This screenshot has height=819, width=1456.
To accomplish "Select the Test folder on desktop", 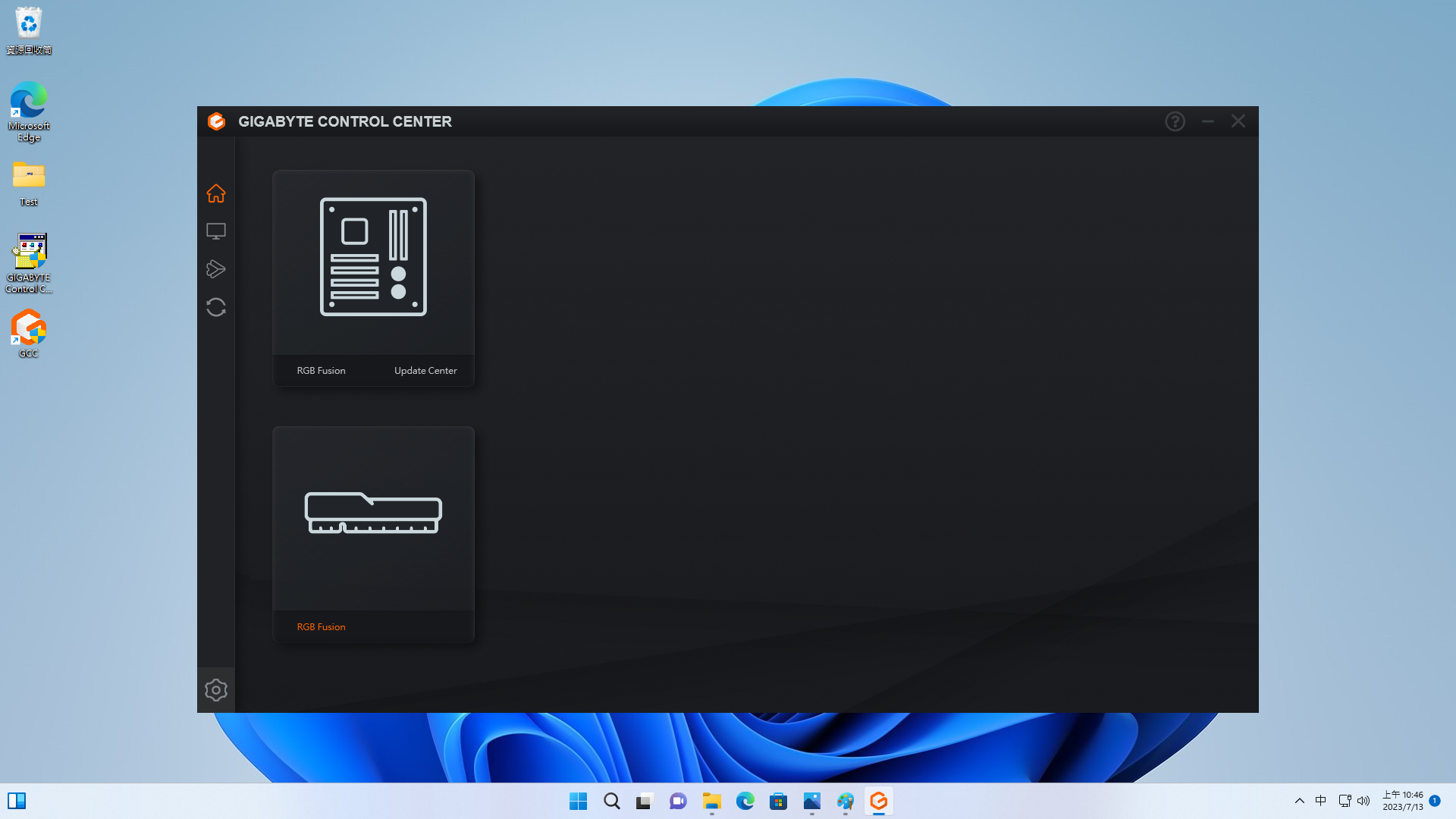I will click(29, 184).
